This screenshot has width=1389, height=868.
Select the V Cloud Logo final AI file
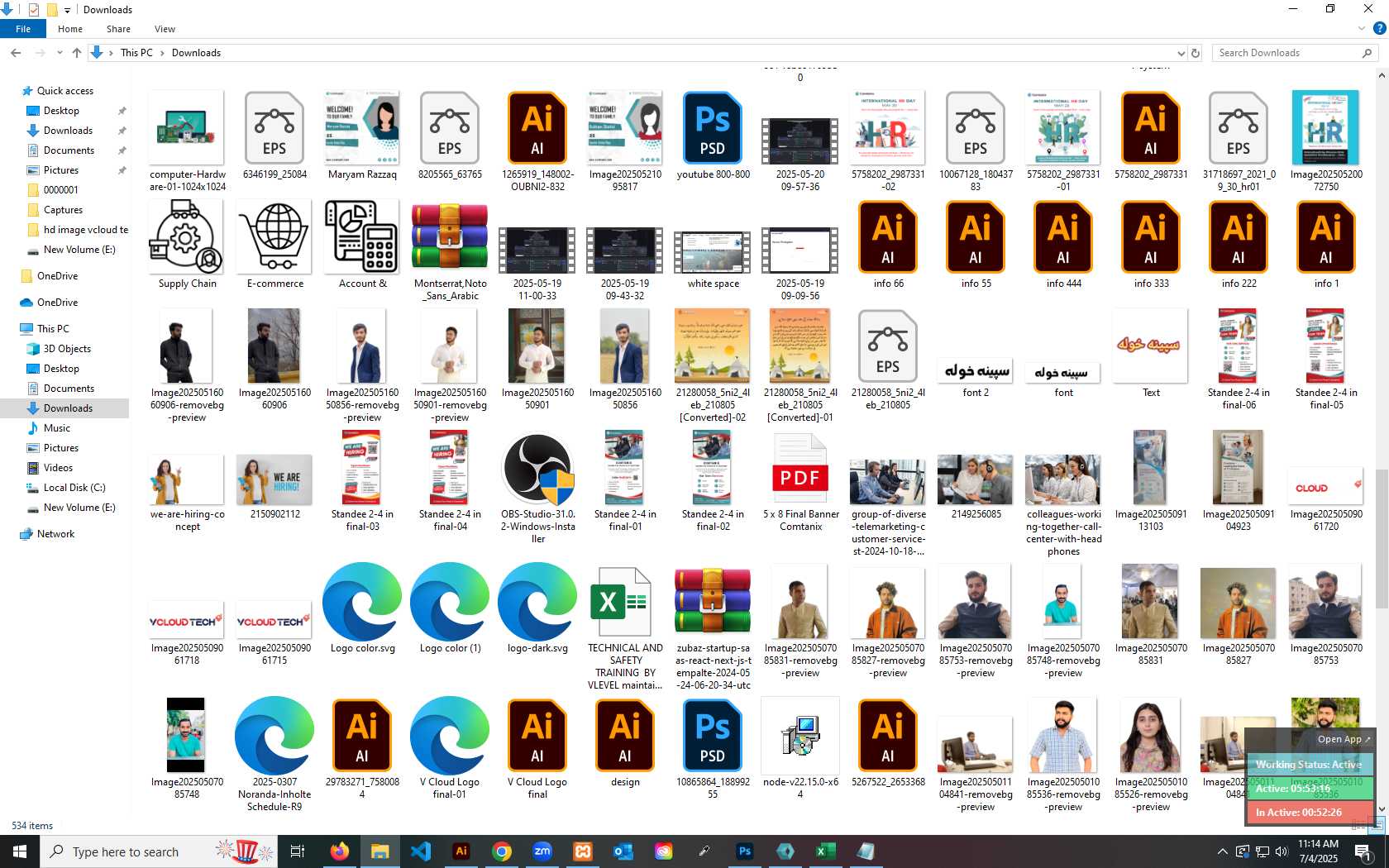[537, 749]
